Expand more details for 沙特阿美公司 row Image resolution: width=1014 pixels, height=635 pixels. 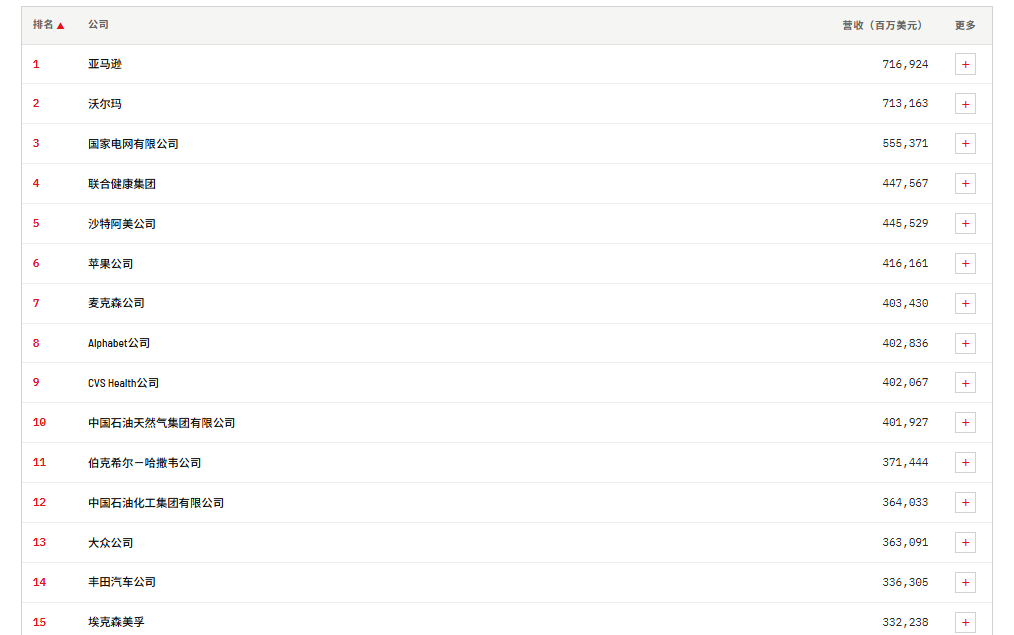(x=965, y=224)
